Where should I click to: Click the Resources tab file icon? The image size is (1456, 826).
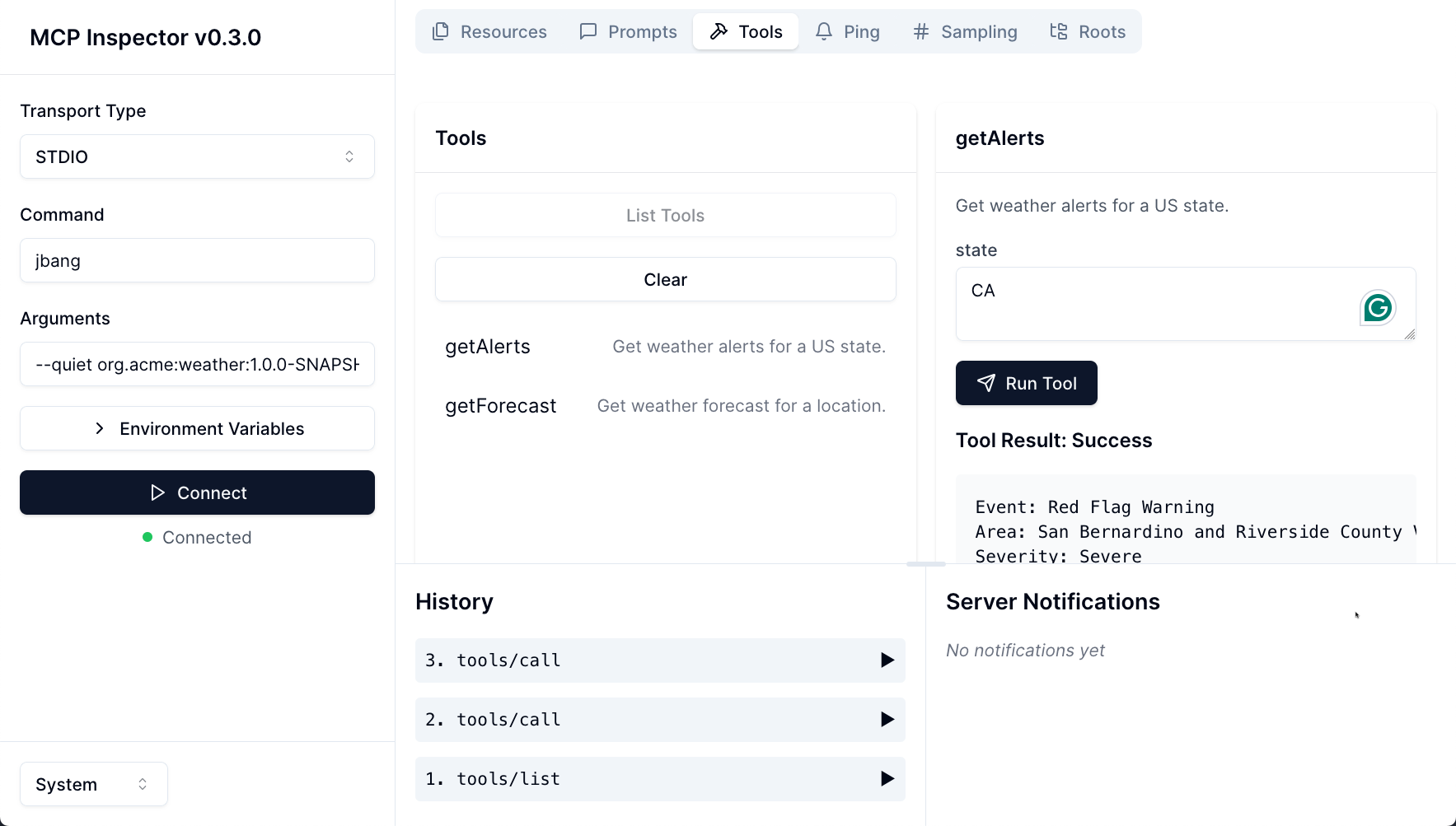(441, 31)
